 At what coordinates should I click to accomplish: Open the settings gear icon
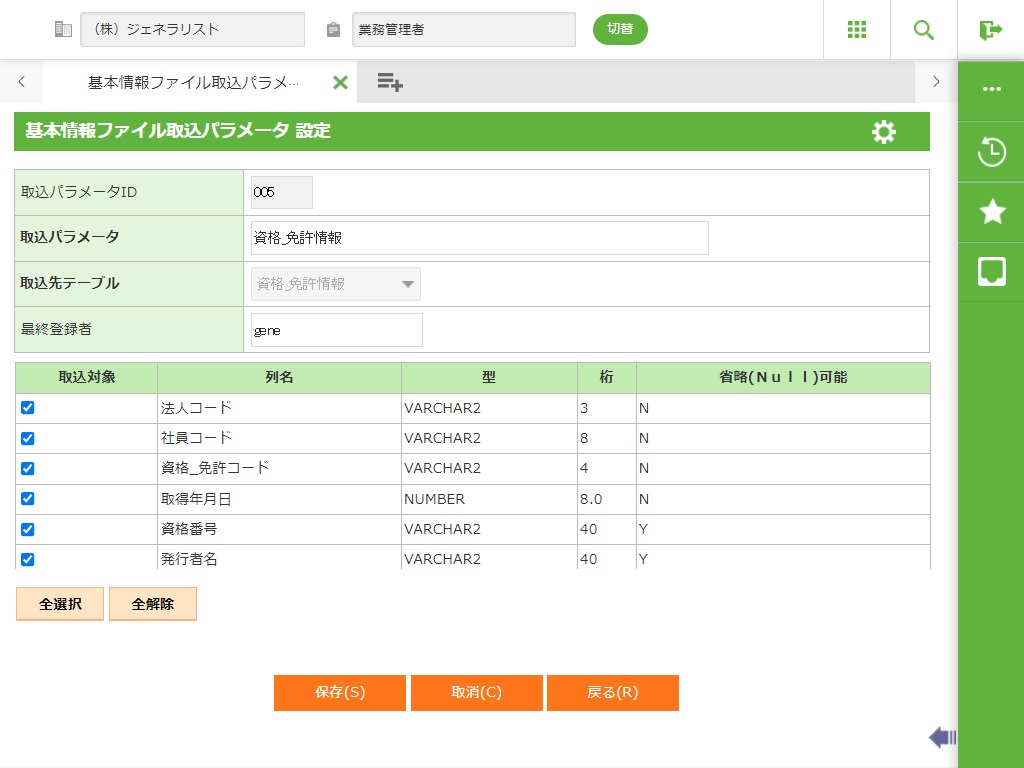(x=884, y=132)
